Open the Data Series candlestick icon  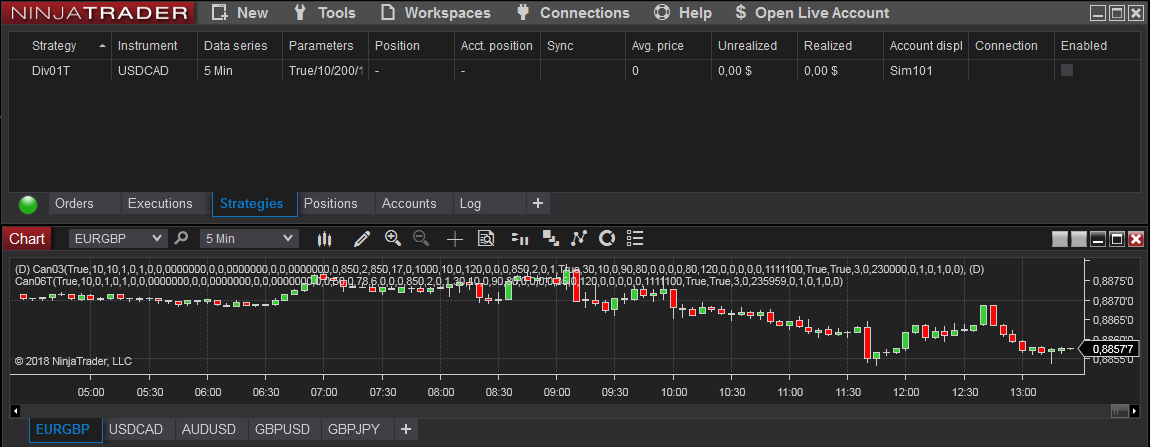point(325,239)
